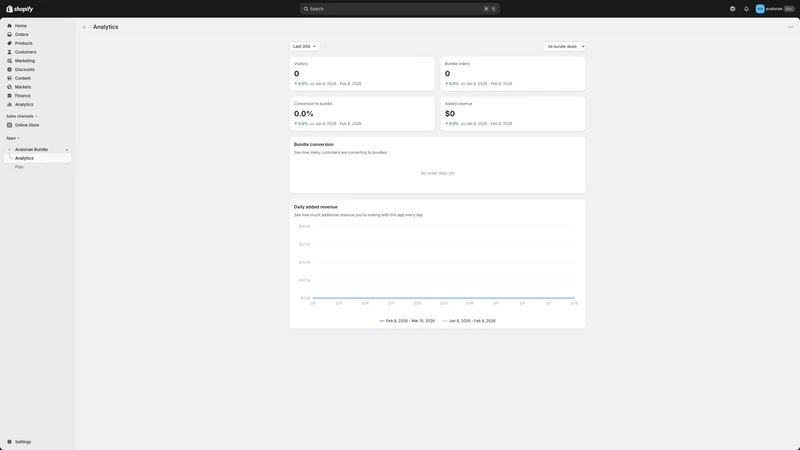Viewport: 800px width, 450px height.
Task: Click the app icon beside Analytics title
Action: point(84,27)
